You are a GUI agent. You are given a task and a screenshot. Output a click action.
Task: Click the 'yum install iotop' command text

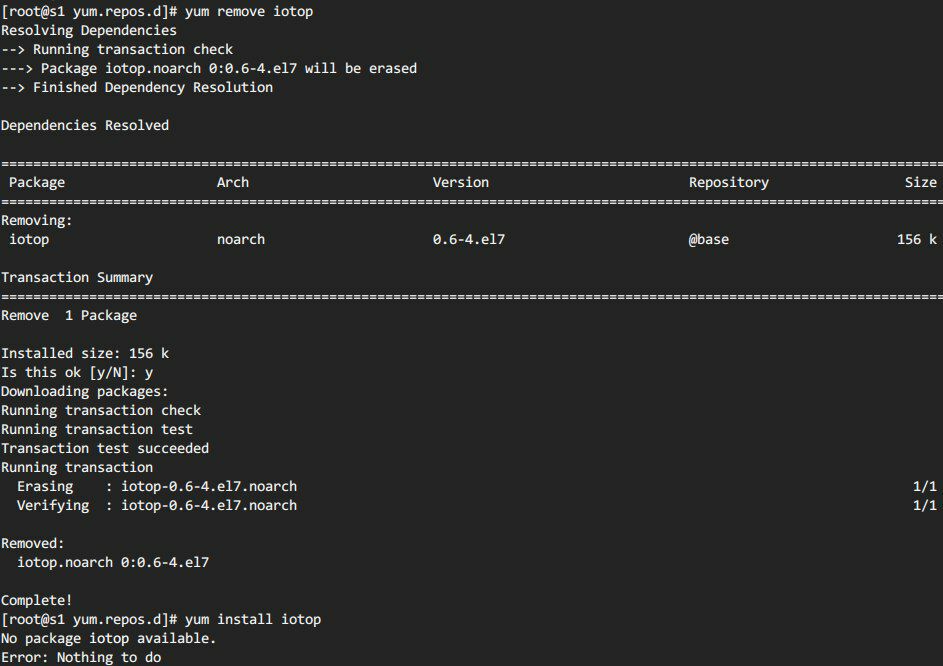pyautogui.click(x=253, y=619)
